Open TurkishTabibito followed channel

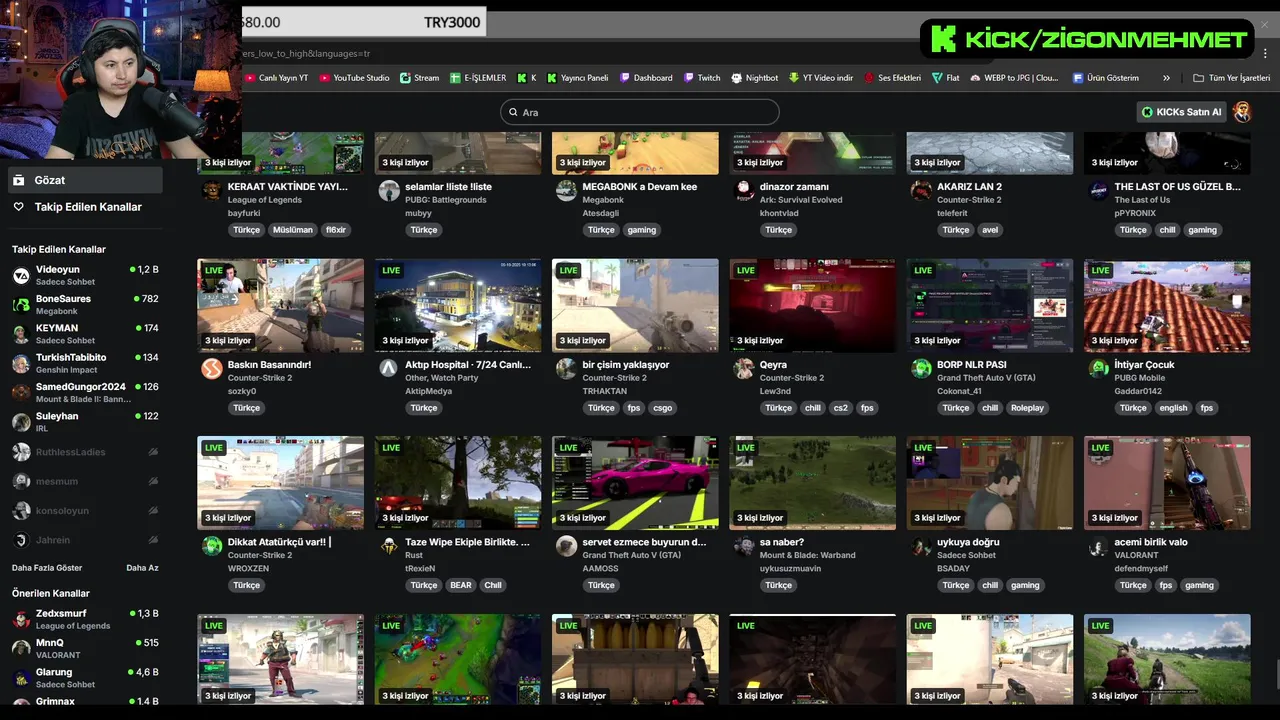point(85,363)
